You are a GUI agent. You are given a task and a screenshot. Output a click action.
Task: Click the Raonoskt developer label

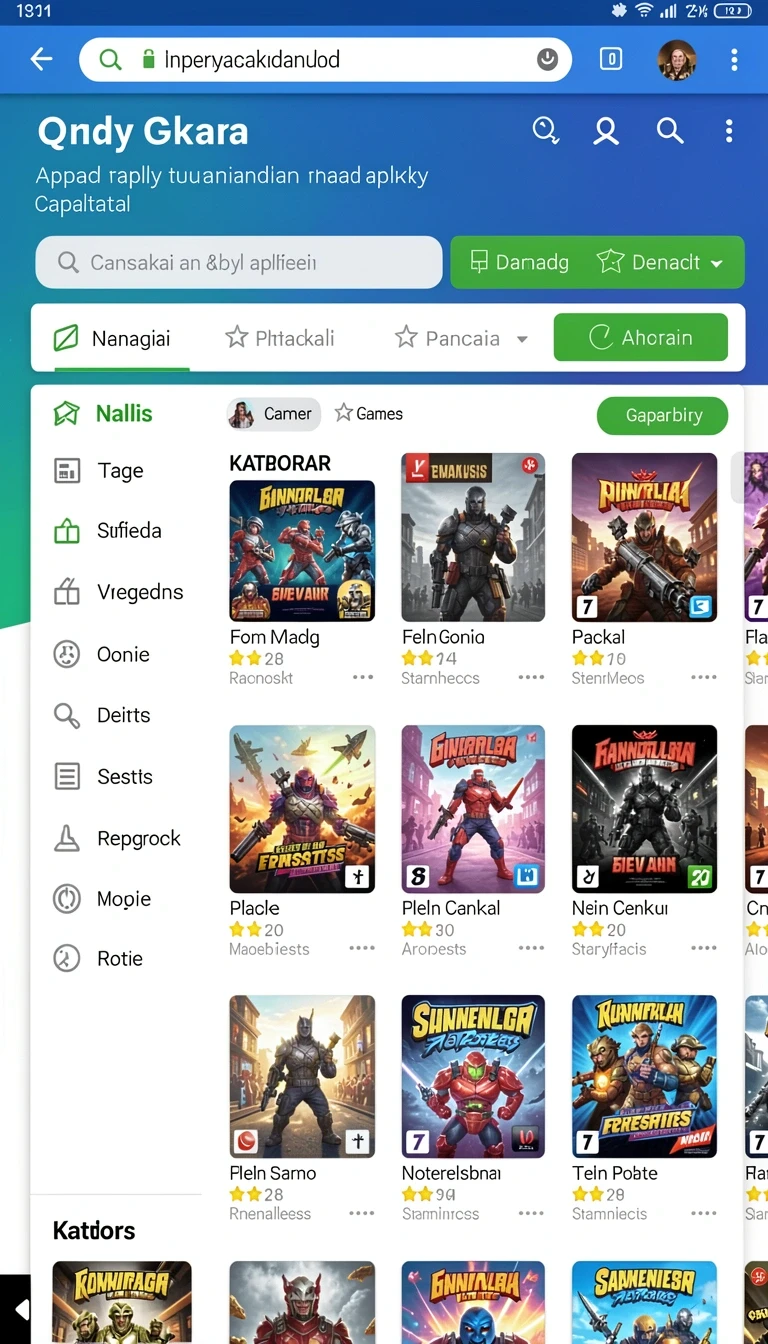(261, 678)
